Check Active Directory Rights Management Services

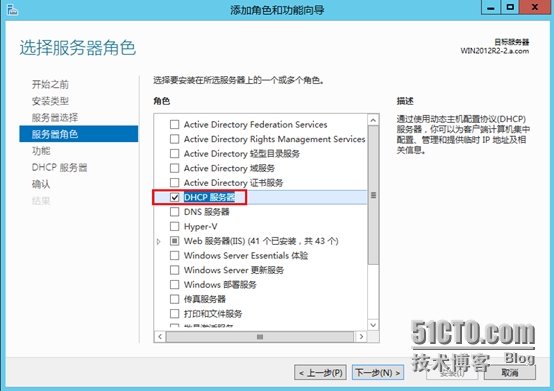pos(175,139)
